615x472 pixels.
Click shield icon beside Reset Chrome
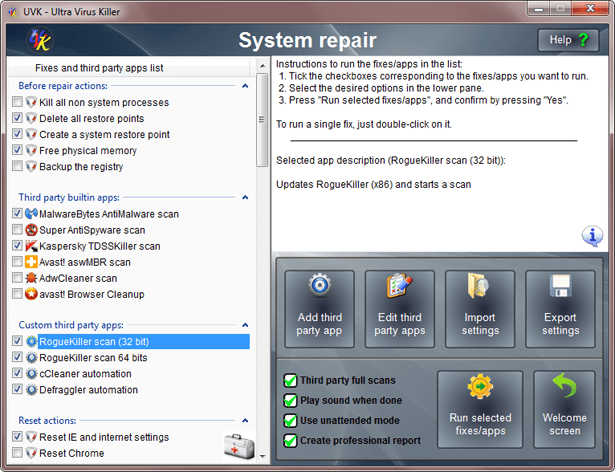pos(31,453)
